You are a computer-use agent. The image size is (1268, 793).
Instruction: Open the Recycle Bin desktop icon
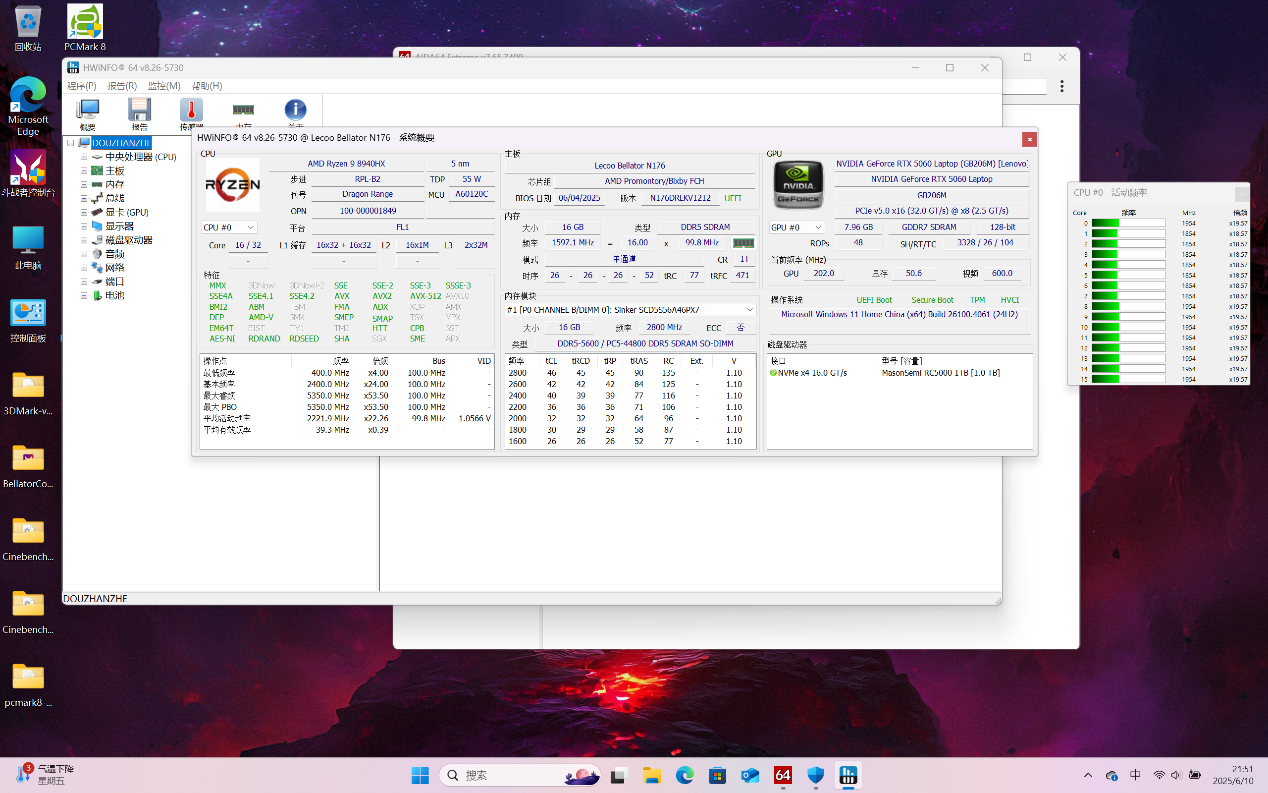[x=28, y=28]
